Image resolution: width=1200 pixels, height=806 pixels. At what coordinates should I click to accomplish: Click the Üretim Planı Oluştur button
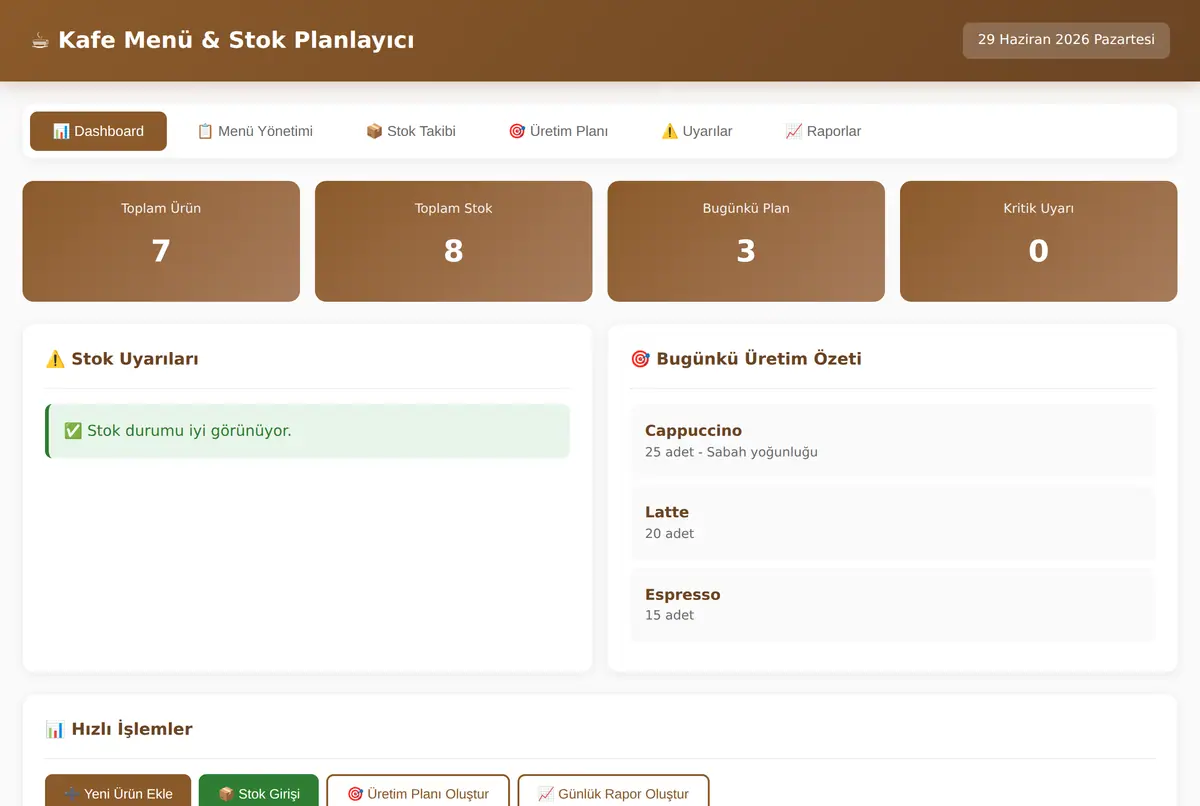[418, 793]
